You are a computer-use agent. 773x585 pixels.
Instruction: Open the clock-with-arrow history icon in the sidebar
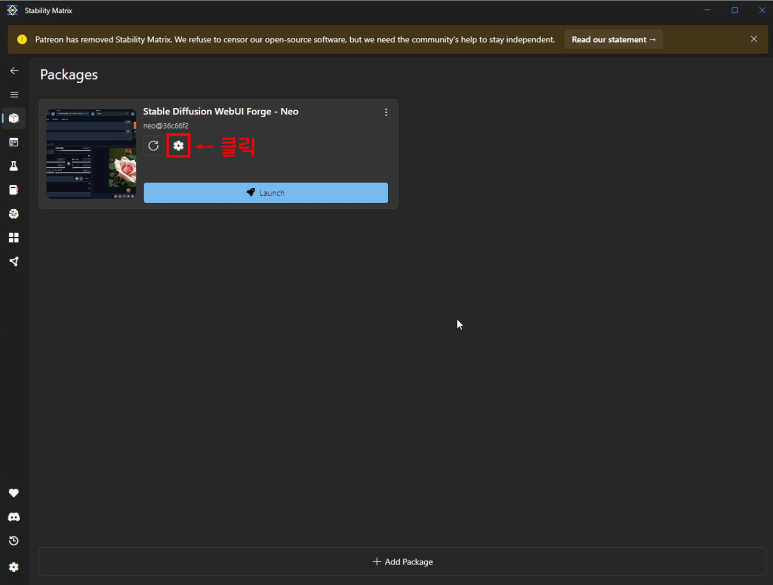pos(14,541)
